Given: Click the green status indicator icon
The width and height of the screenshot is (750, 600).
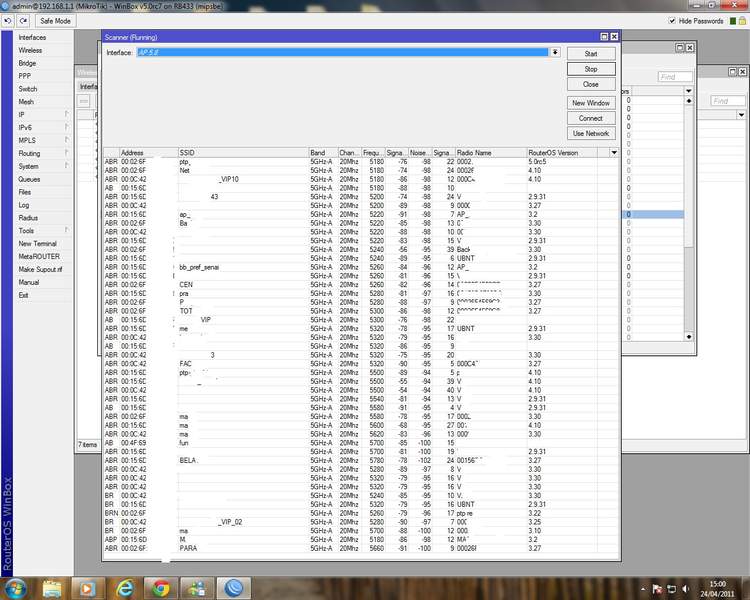Looking at the screenshot, I should click(732, 21).
